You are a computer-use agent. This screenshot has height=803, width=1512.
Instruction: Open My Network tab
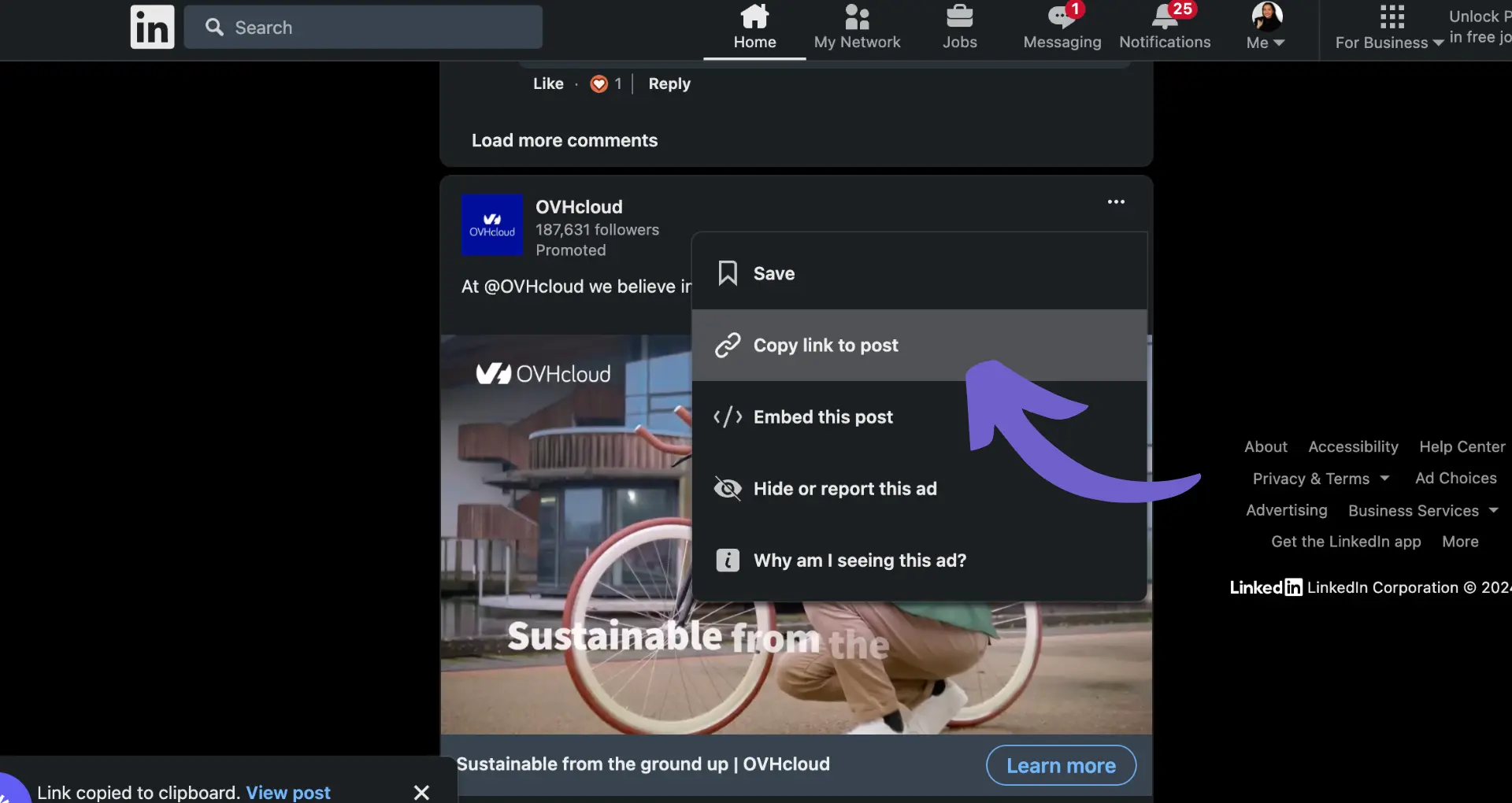point(857,28)
